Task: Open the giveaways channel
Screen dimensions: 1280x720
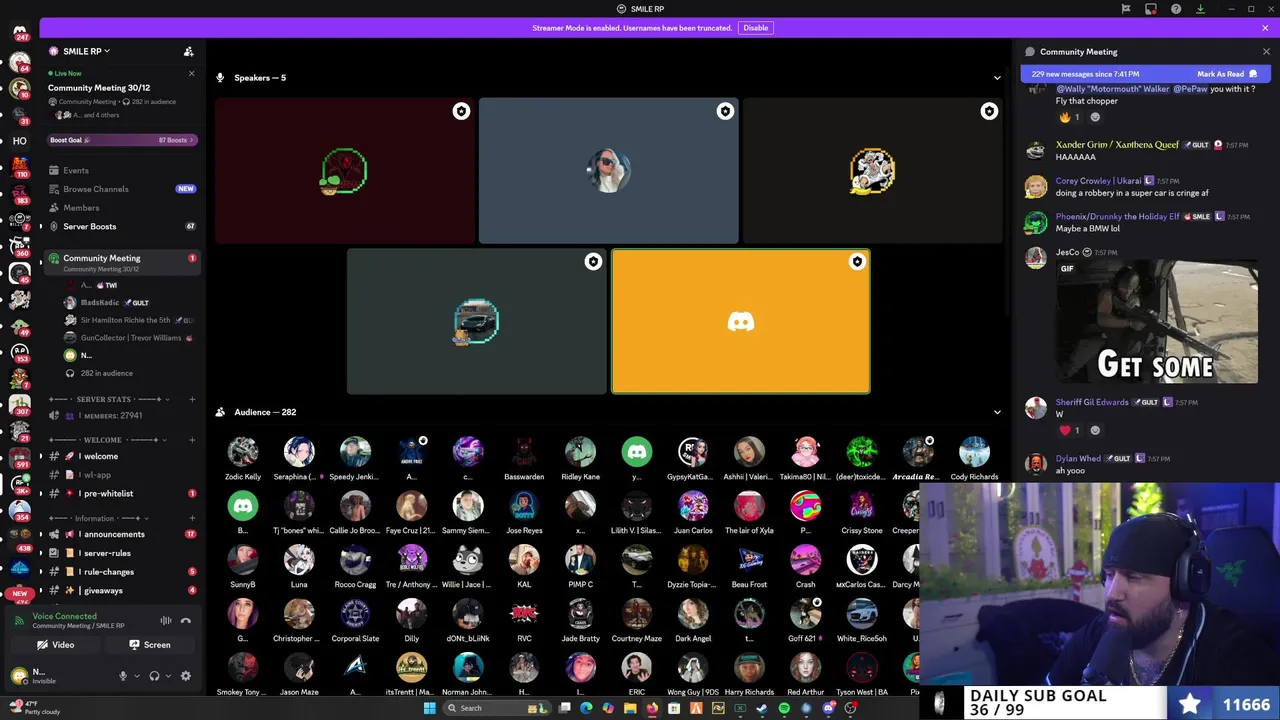Action: point(122,591)
